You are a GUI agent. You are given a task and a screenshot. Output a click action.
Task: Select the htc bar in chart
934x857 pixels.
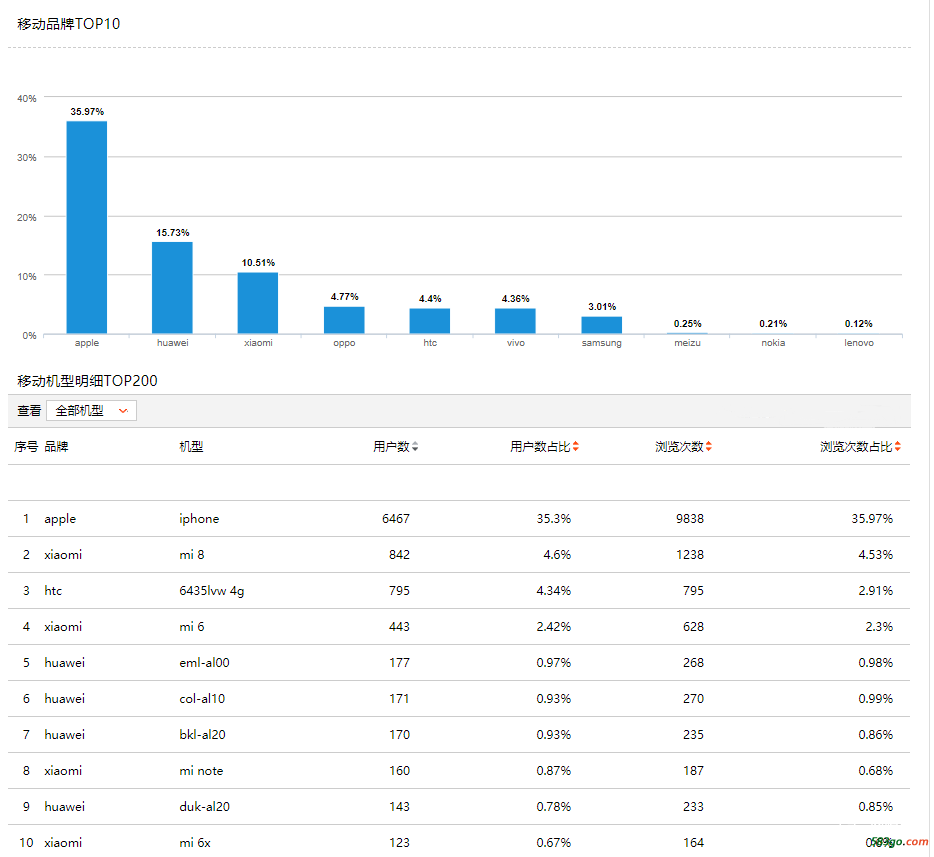click(x=429, y=321)
